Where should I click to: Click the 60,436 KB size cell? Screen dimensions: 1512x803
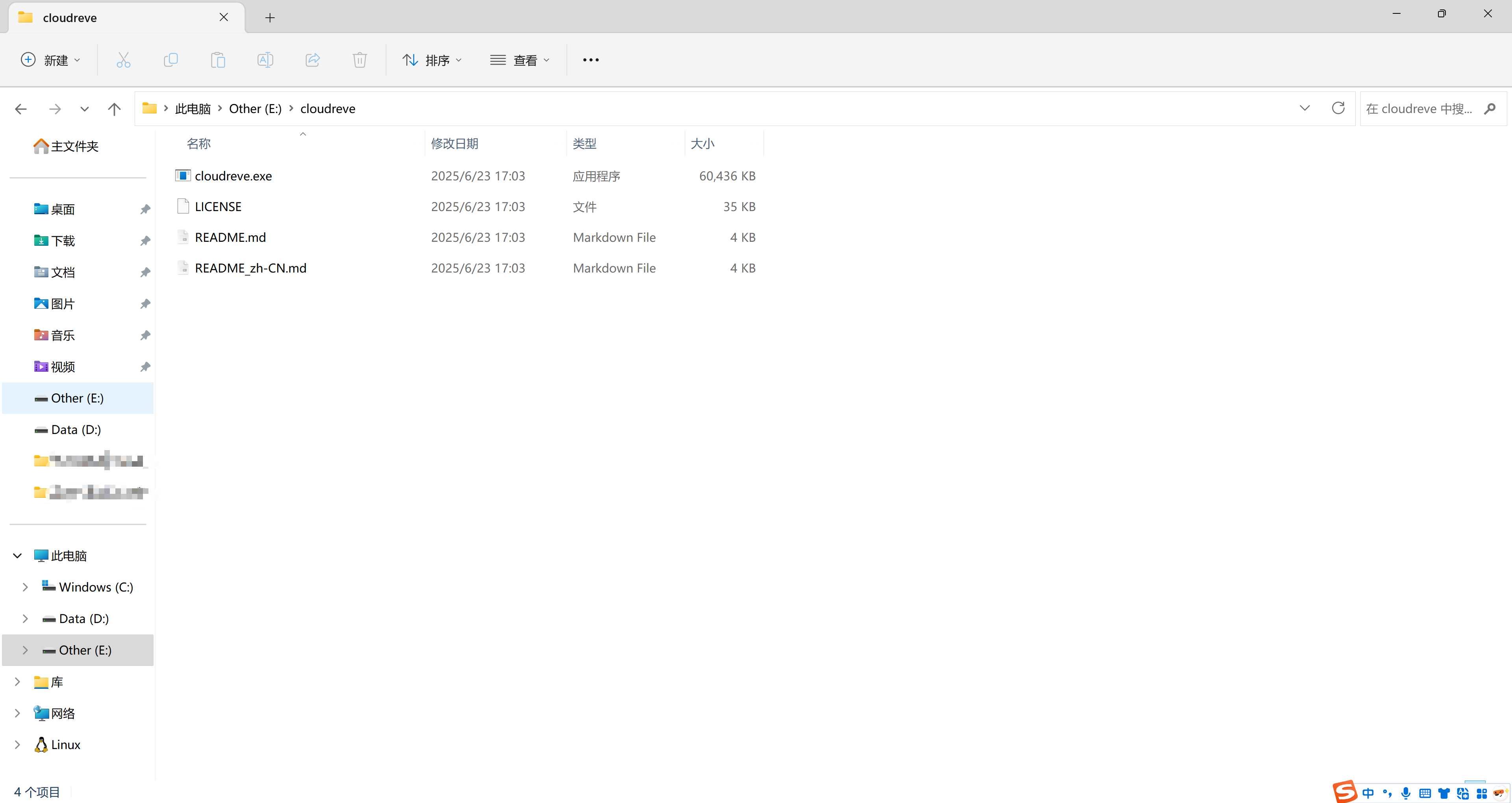tap(727, 176)
